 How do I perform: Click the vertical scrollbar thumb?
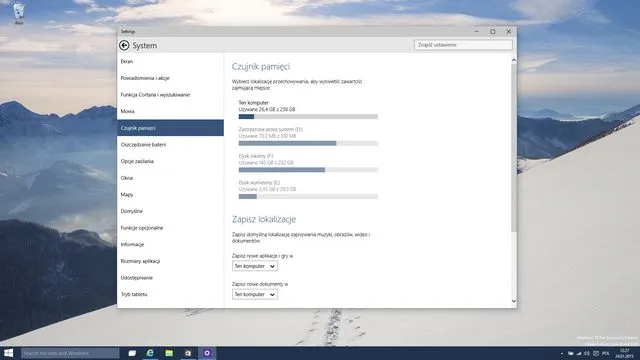pyautogui.click(x=513, y=148)
